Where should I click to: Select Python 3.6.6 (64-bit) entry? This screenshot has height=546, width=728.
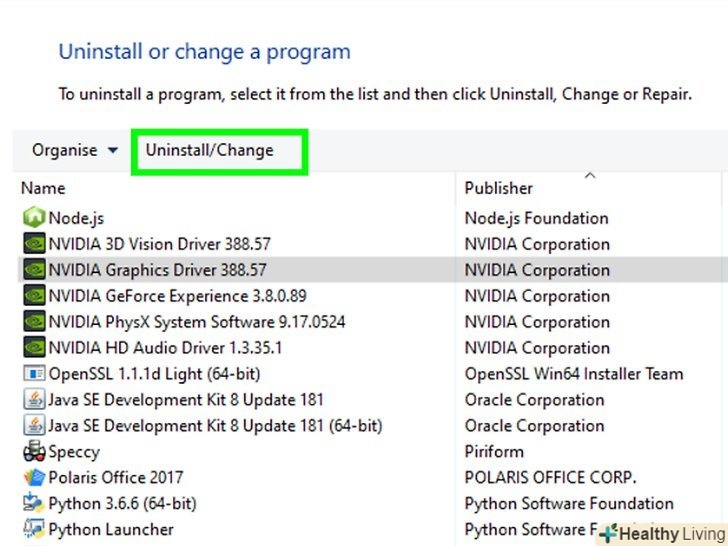pos(122,504)
